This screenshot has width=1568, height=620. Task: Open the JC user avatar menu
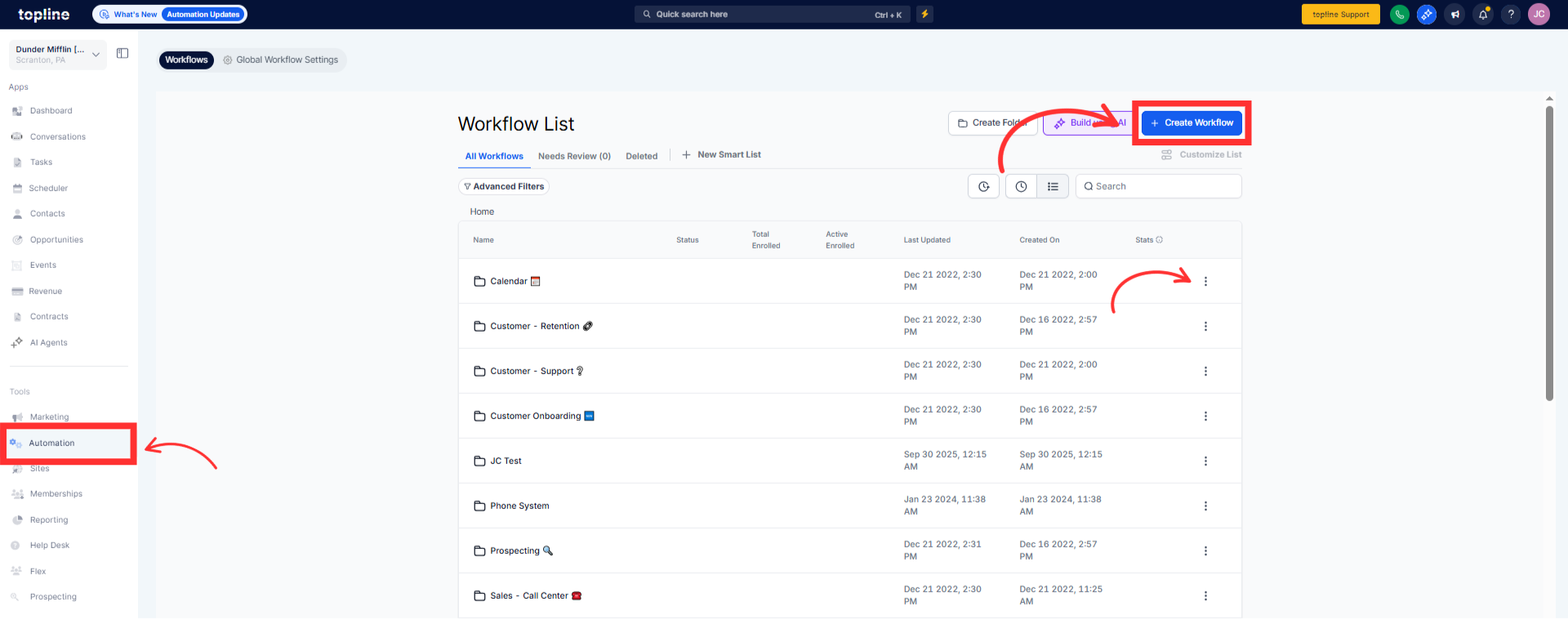click(x=1539, y=15)
